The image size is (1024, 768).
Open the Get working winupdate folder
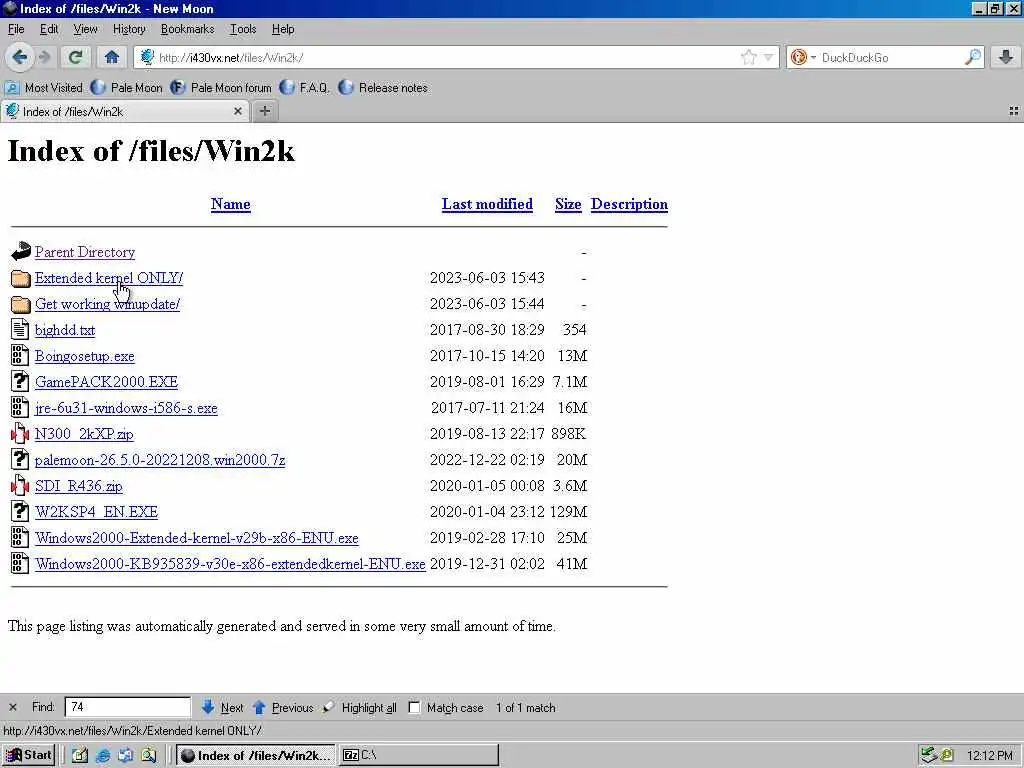(107, 304)
